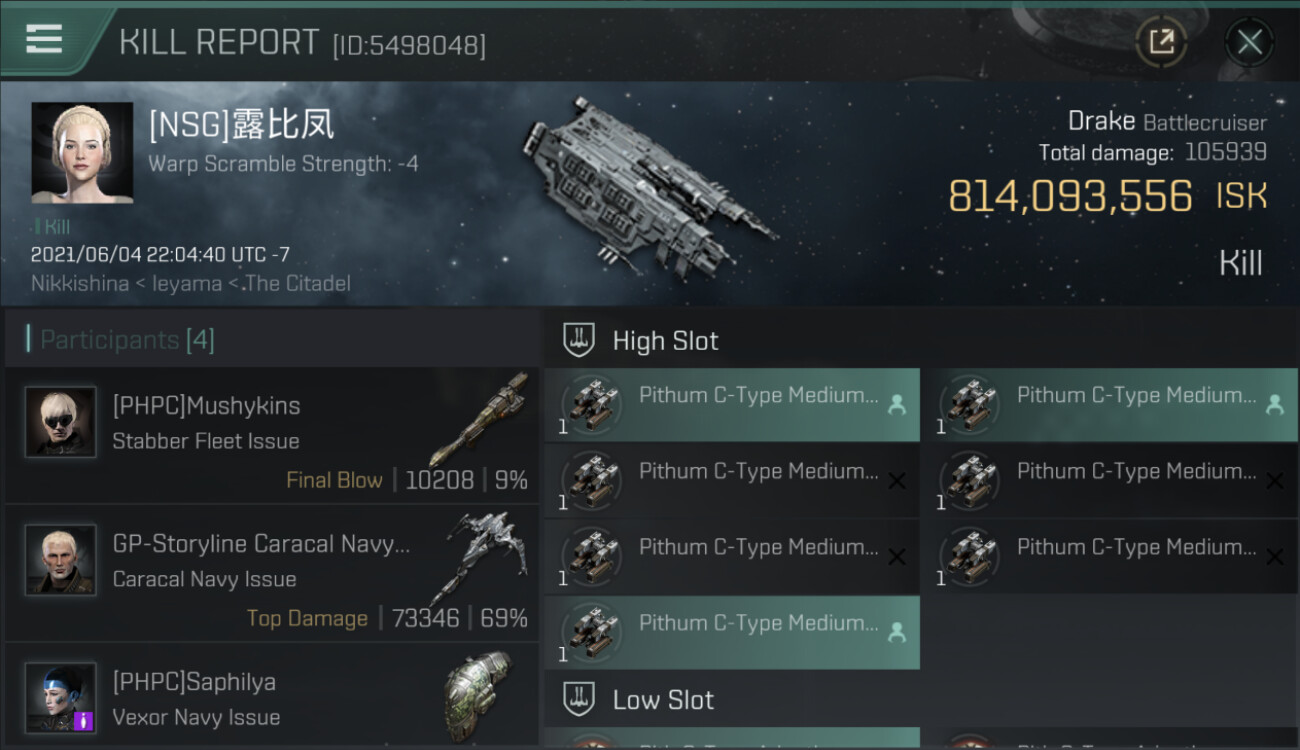Viewport: 1300px width, 750px height.
Task: Click Nikkishina location link
Action: (x=80, y=283)
